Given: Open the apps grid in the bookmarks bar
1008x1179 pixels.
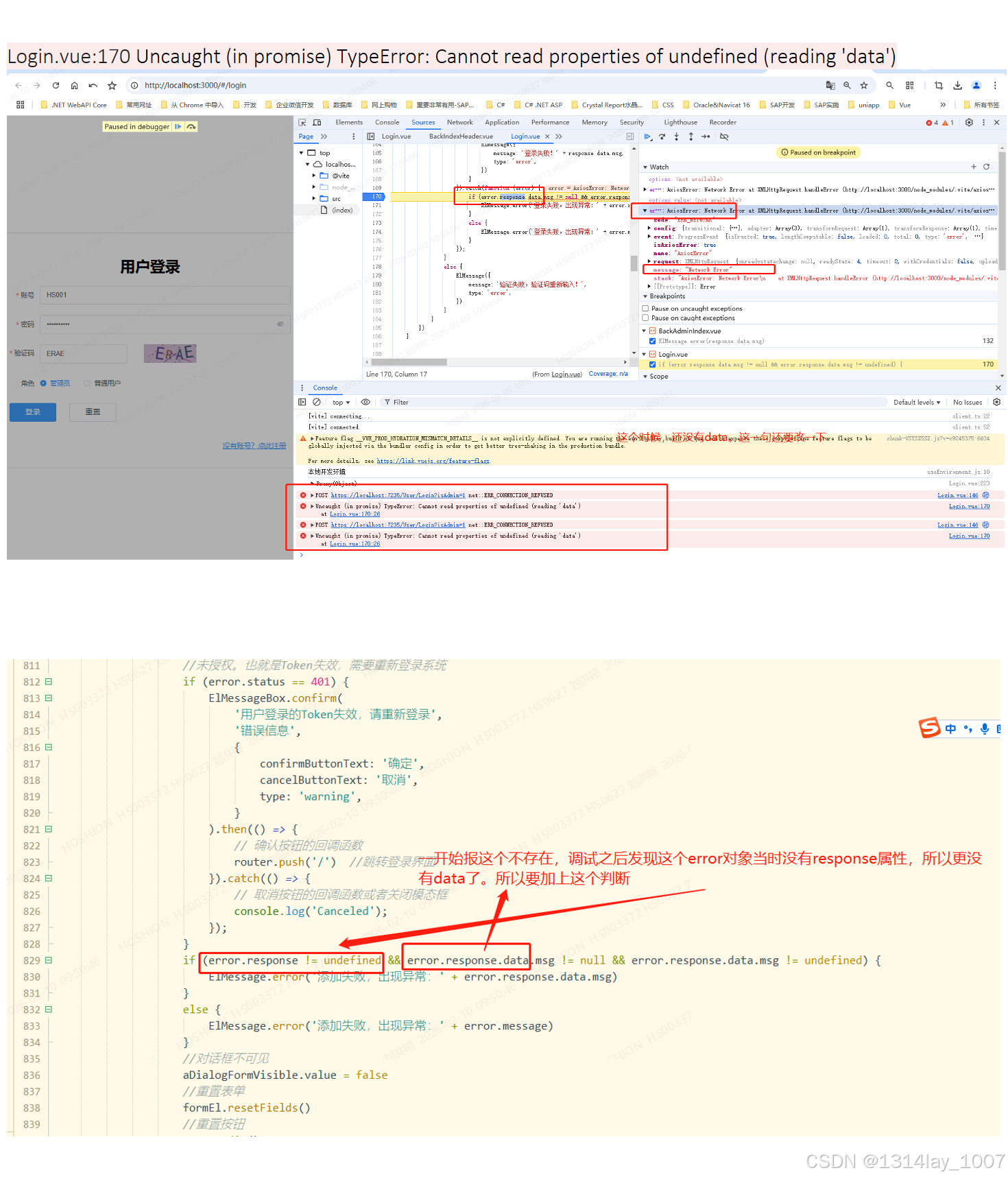Looking at the screenshot, I should pyautogui.click(x=21, y=105).
